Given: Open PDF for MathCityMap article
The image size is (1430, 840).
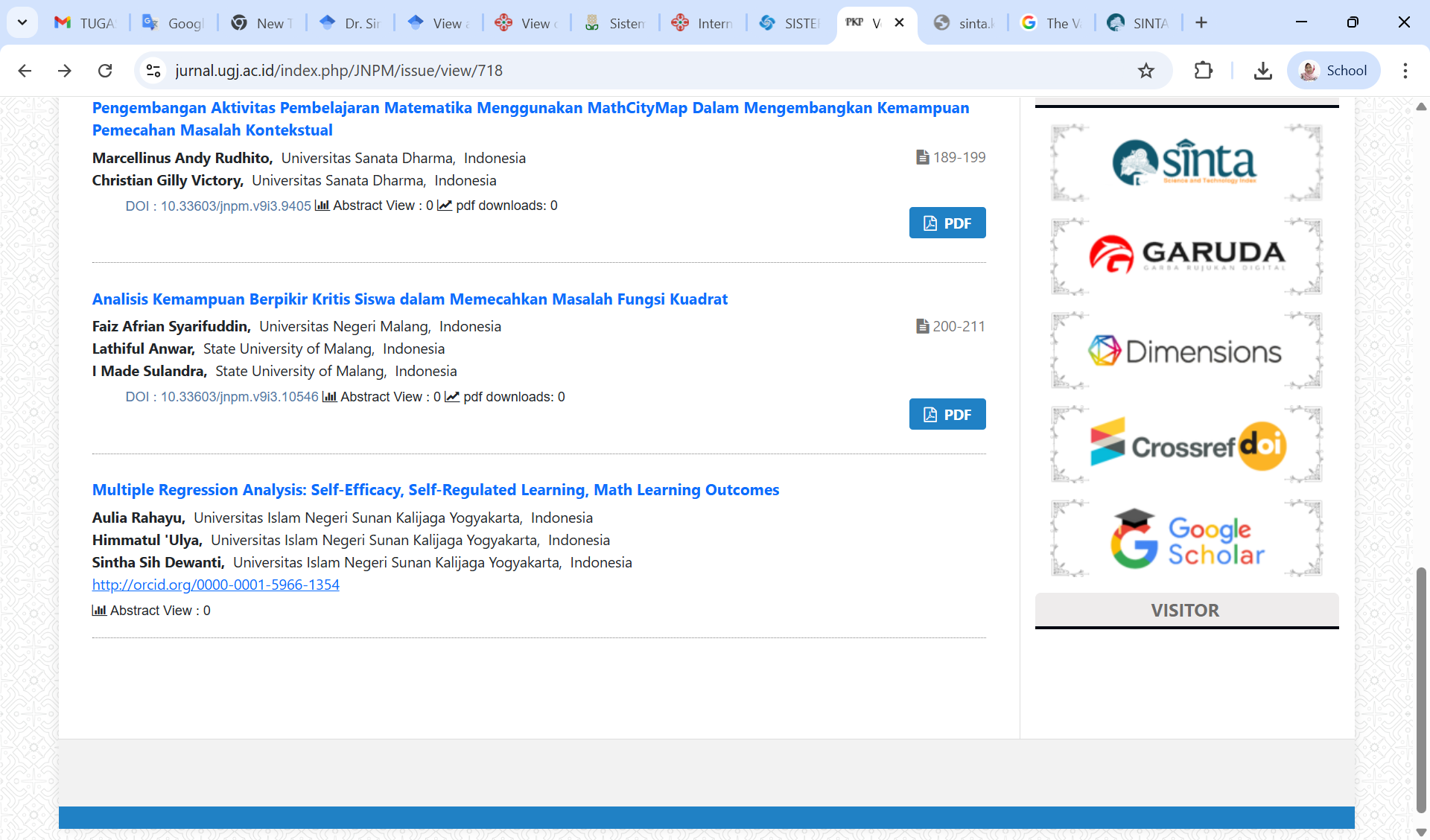Looking at the screenshot, I should (x=947, y=223).
